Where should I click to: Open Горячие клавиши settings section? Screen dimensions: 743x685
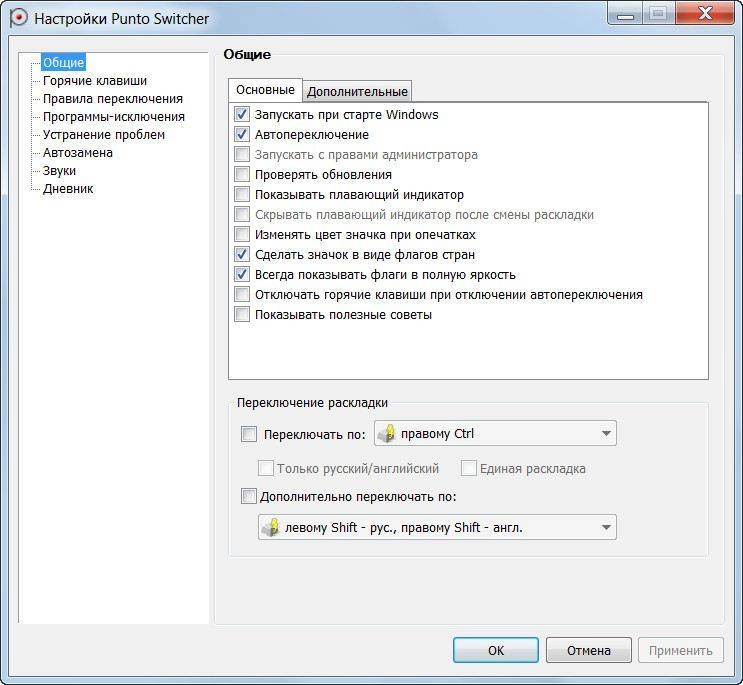tap(95, 81)
